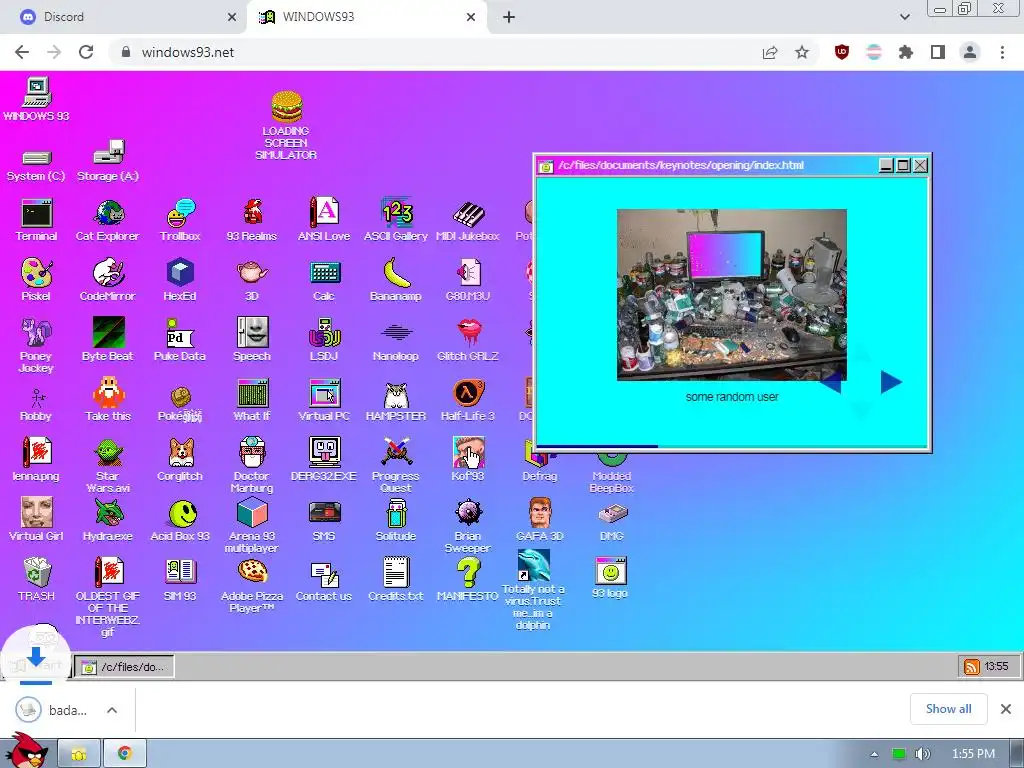Open a new browser tab
This screenshot has height=768, width=1024.
point(509,17)
